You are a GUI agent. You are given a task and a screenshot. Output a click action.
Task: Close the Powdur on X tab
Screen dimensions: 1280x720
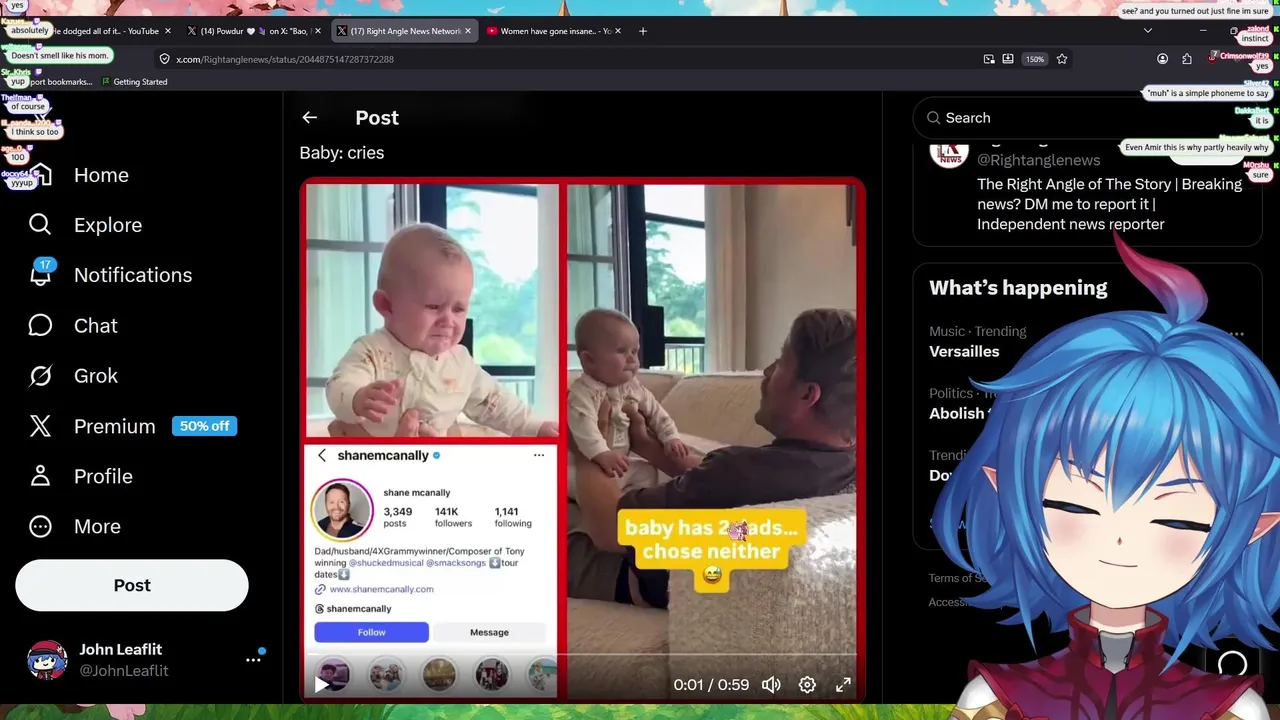[x=318, y=31]
